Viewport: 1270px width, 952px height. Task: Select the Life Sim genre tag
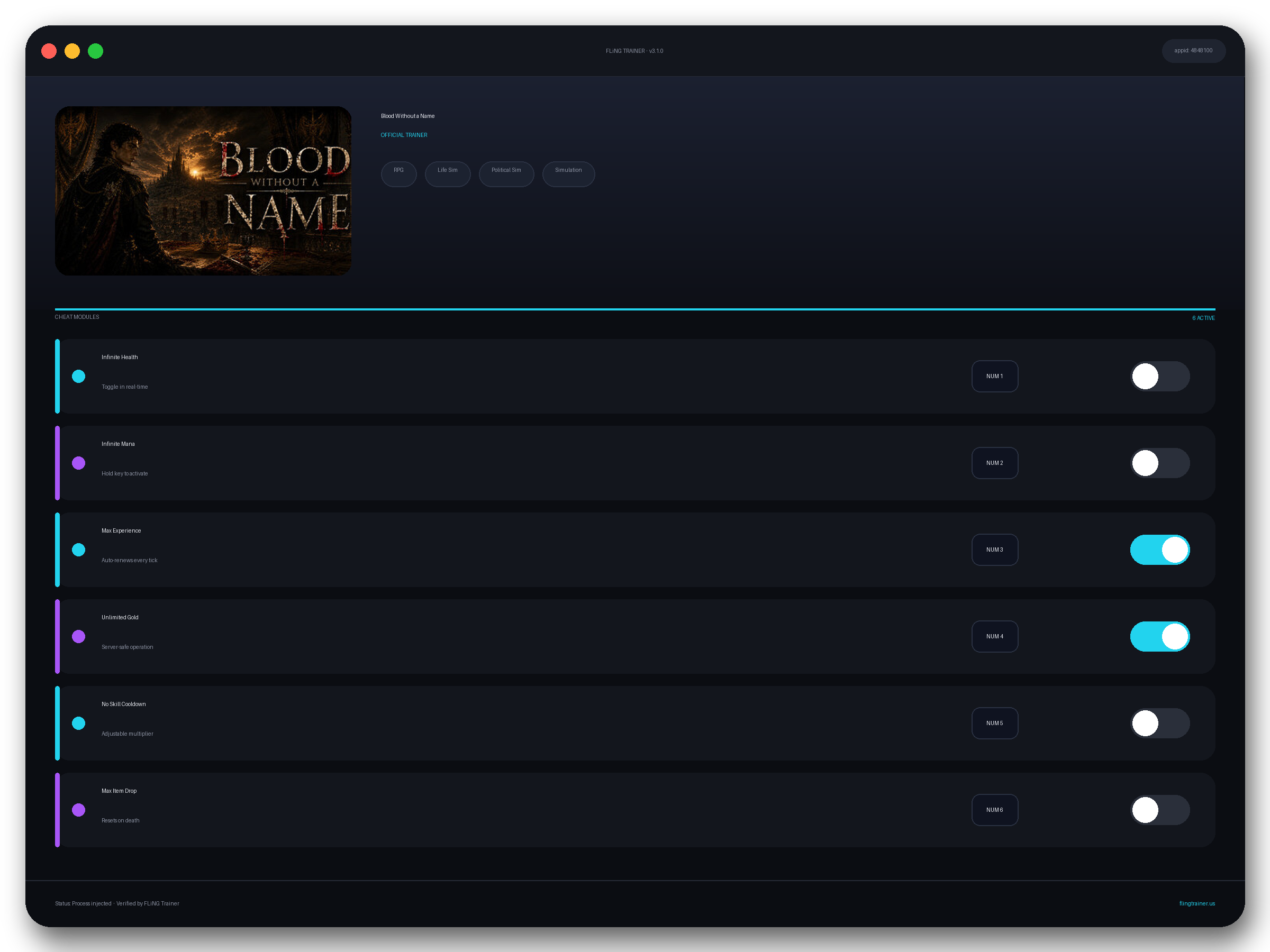(447, 174)
